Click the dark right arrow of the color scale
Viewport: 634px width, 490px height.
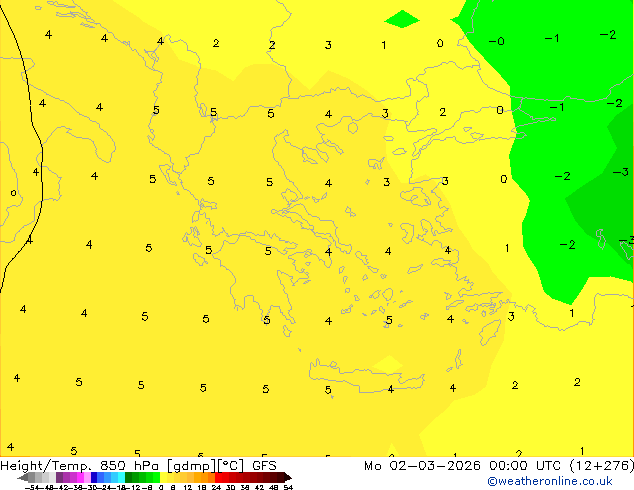[x=288, y=477]
